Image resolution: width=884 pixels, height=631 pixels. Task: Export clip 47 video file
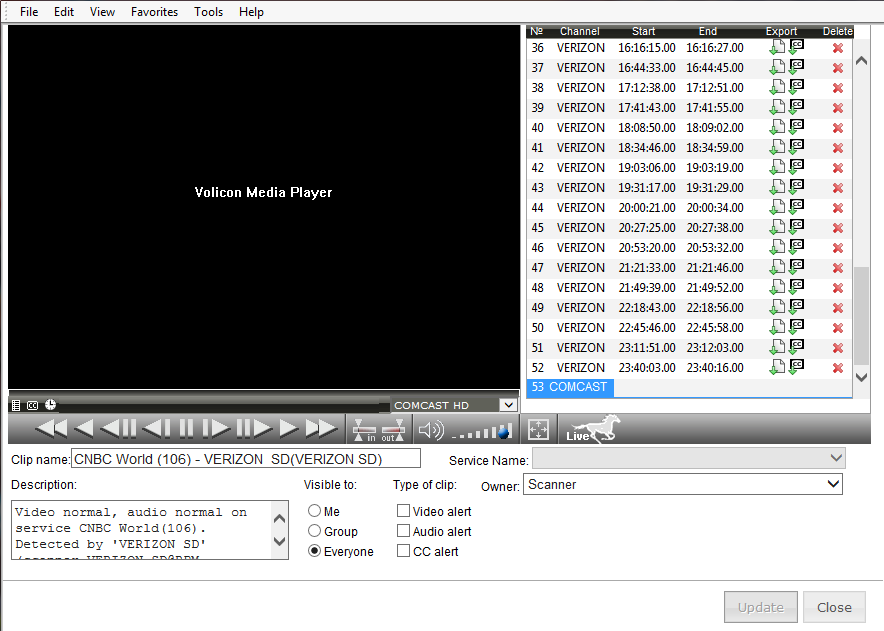coord(777,268)
